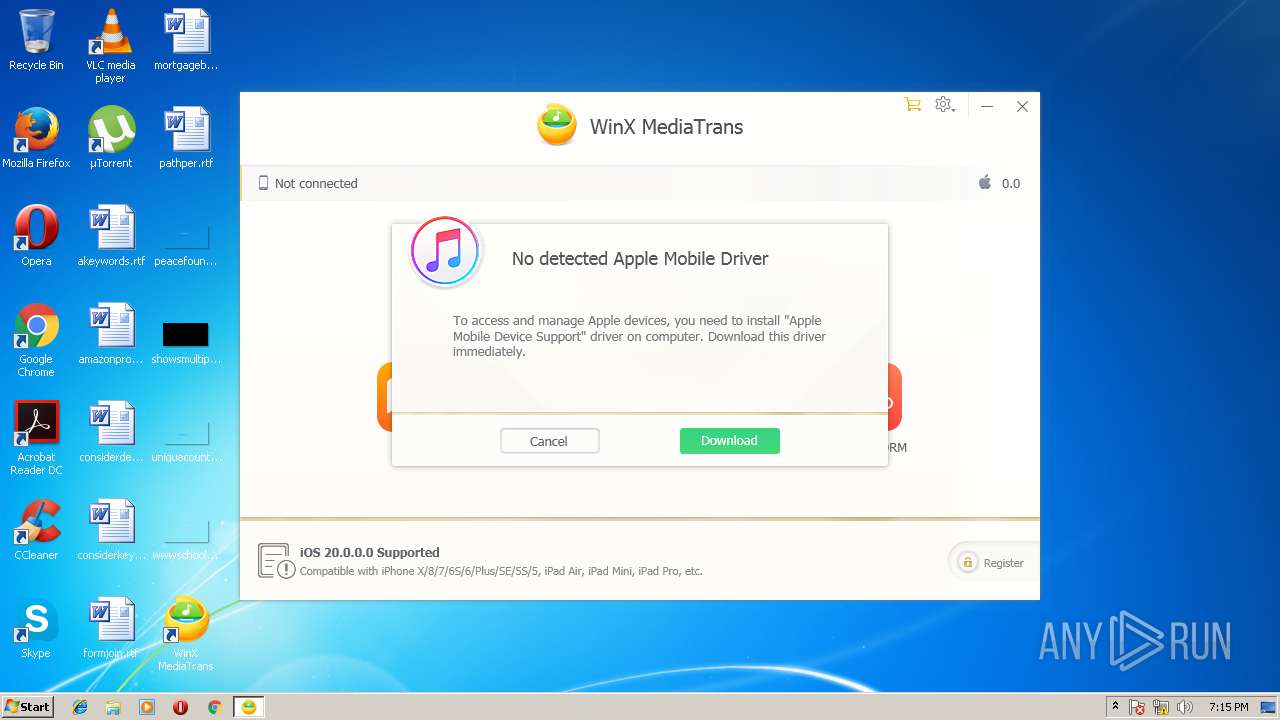Click the Download button in the dialog

point(729,441)
